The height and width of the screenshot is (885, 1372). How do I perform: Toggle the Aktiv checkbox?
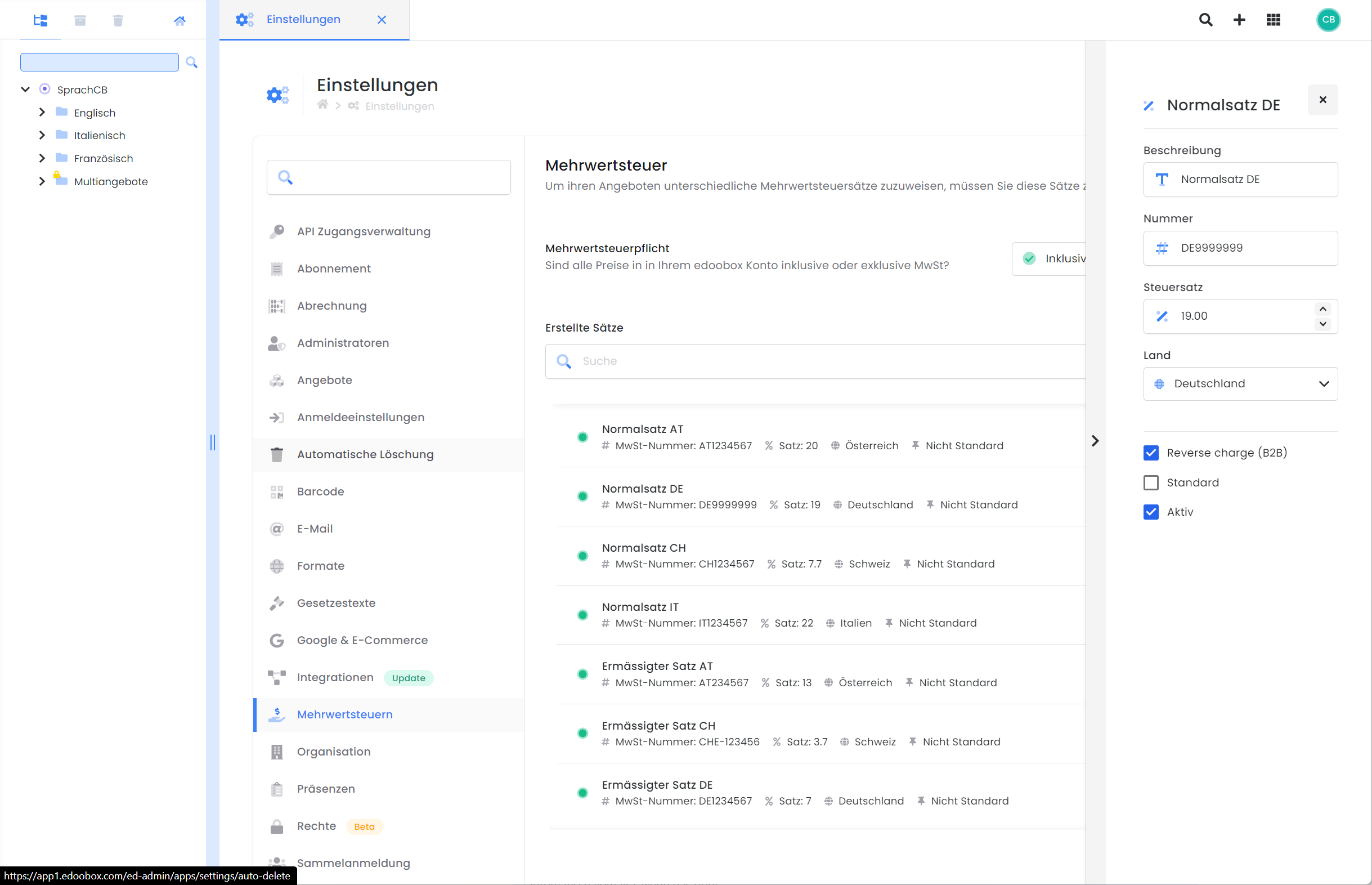point(1151,512)
